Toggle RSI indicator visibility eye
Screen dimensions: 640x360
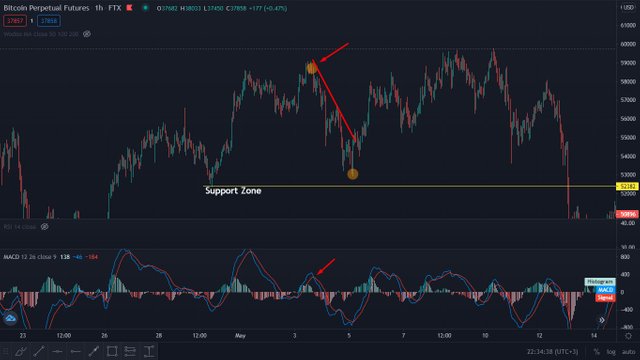coord(44,227)
